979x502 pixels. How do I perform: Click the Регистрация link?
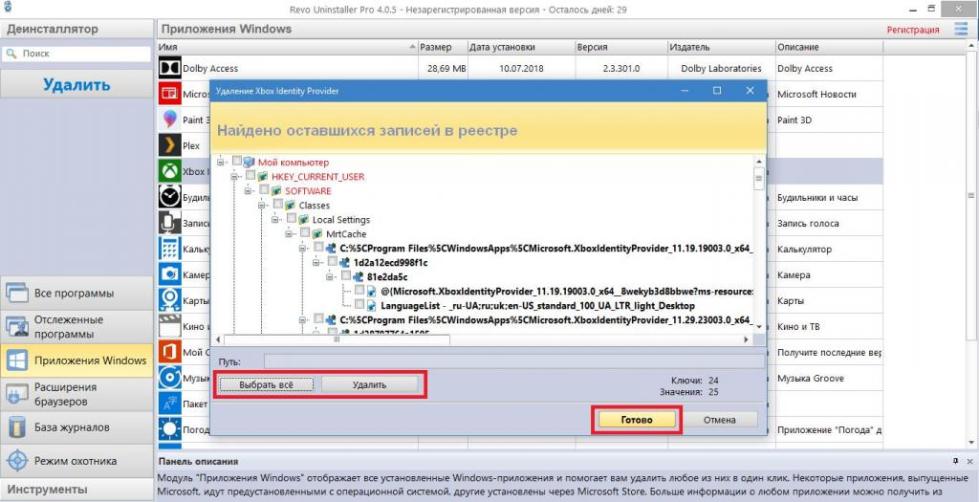[913, 29]
